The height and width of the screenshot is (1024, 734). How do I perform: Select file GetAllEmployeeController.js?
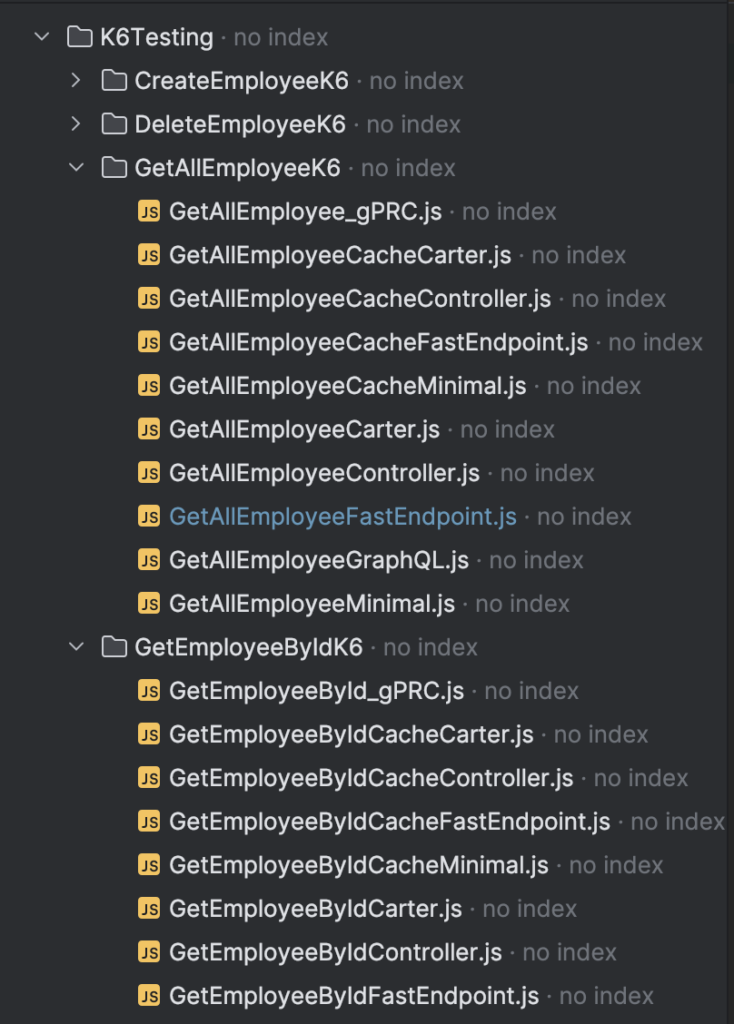[x=325, y=473]
